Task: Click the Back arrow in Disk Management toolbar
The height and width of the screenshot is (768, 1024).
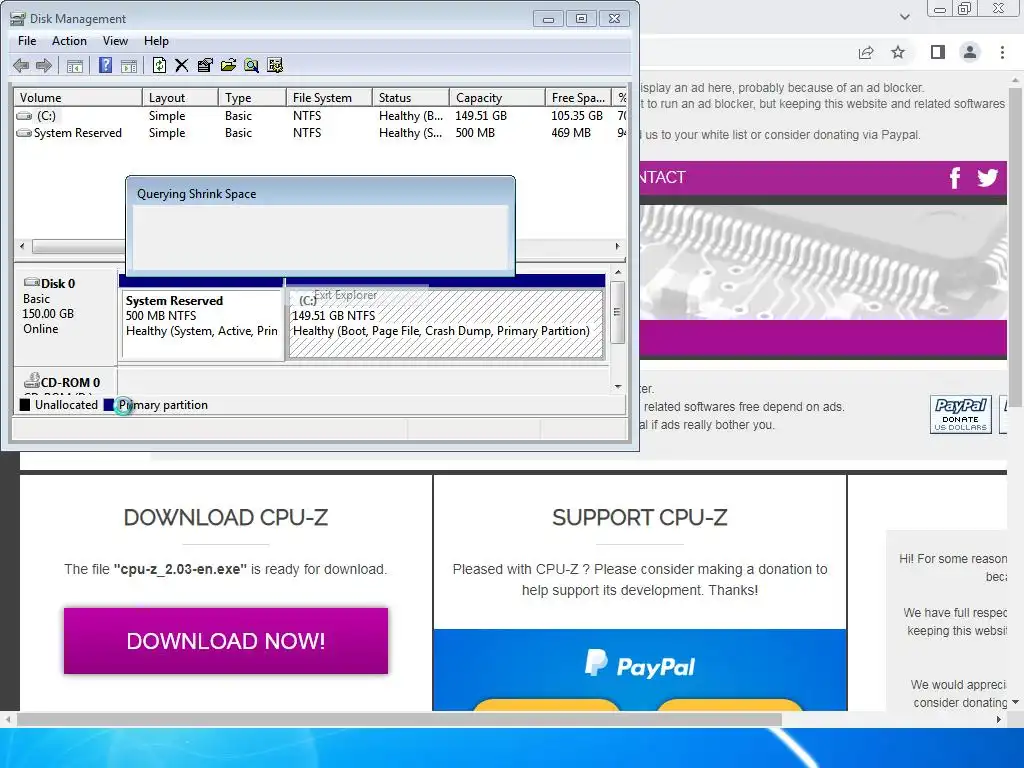Action: point(21,65)
